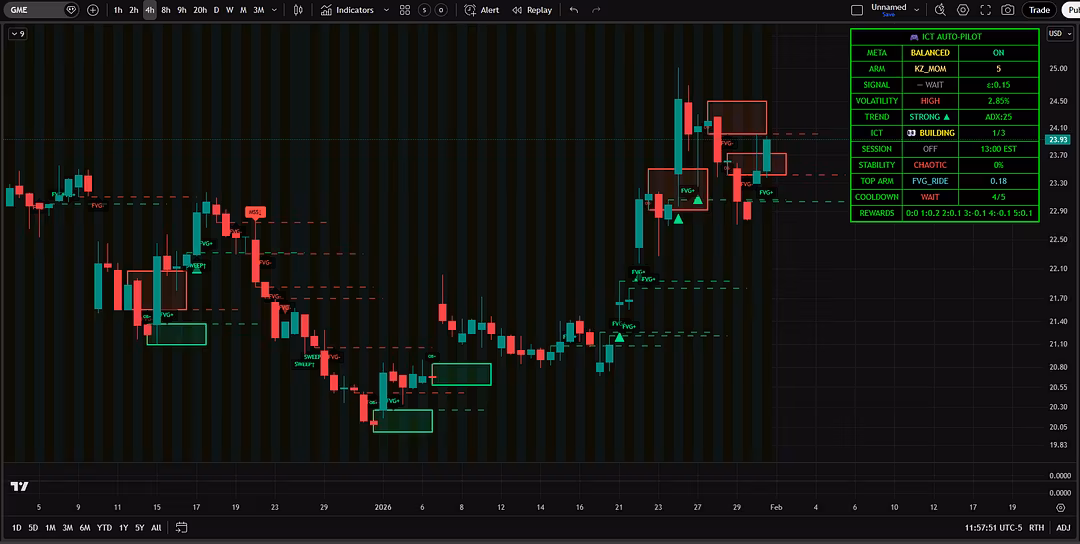This screenshot has height=544, width=1080.
Task: Take a chart snapshot with camera icon
Action: click(1008, 10)
